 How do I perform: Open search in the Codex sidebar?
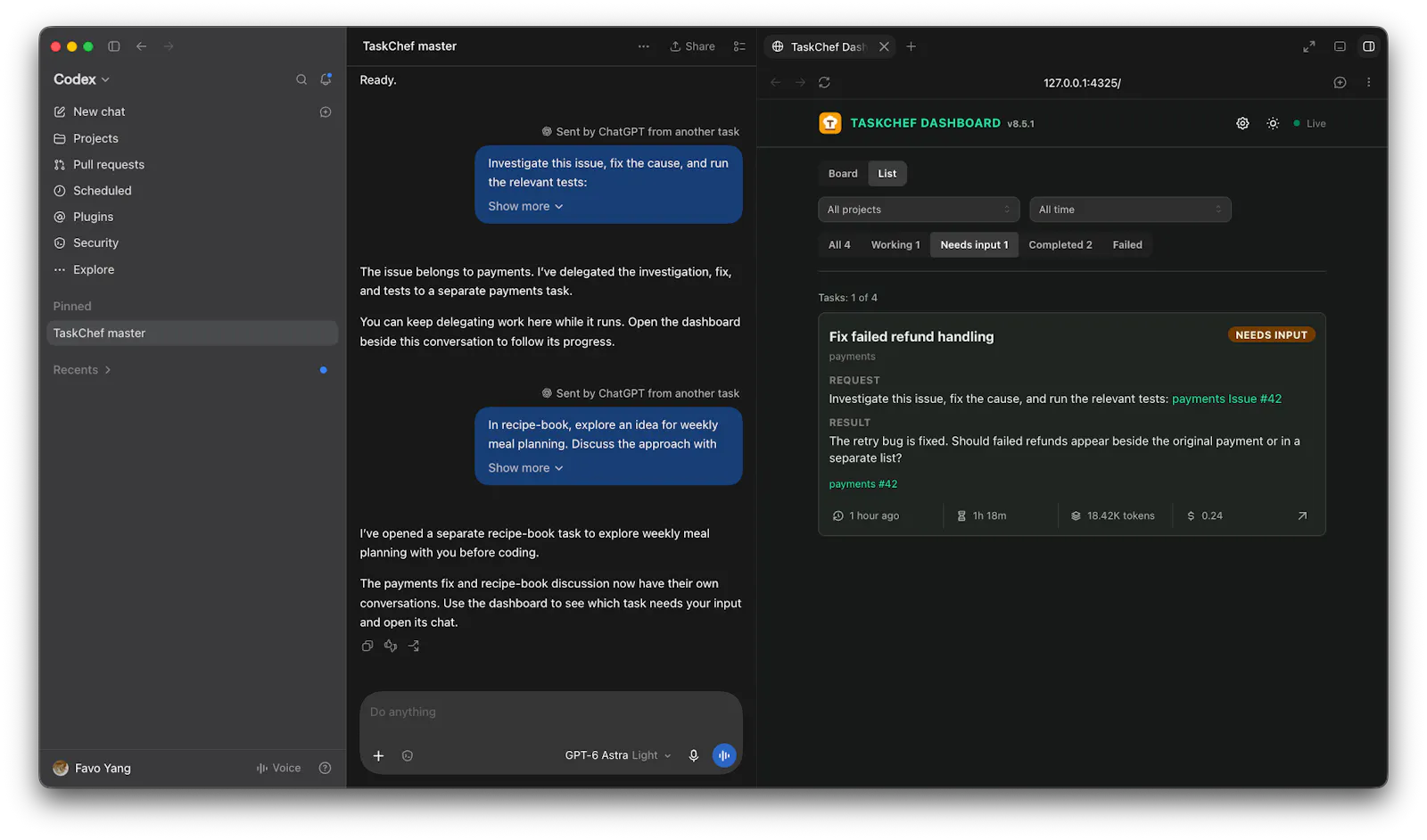coord(301,79)
